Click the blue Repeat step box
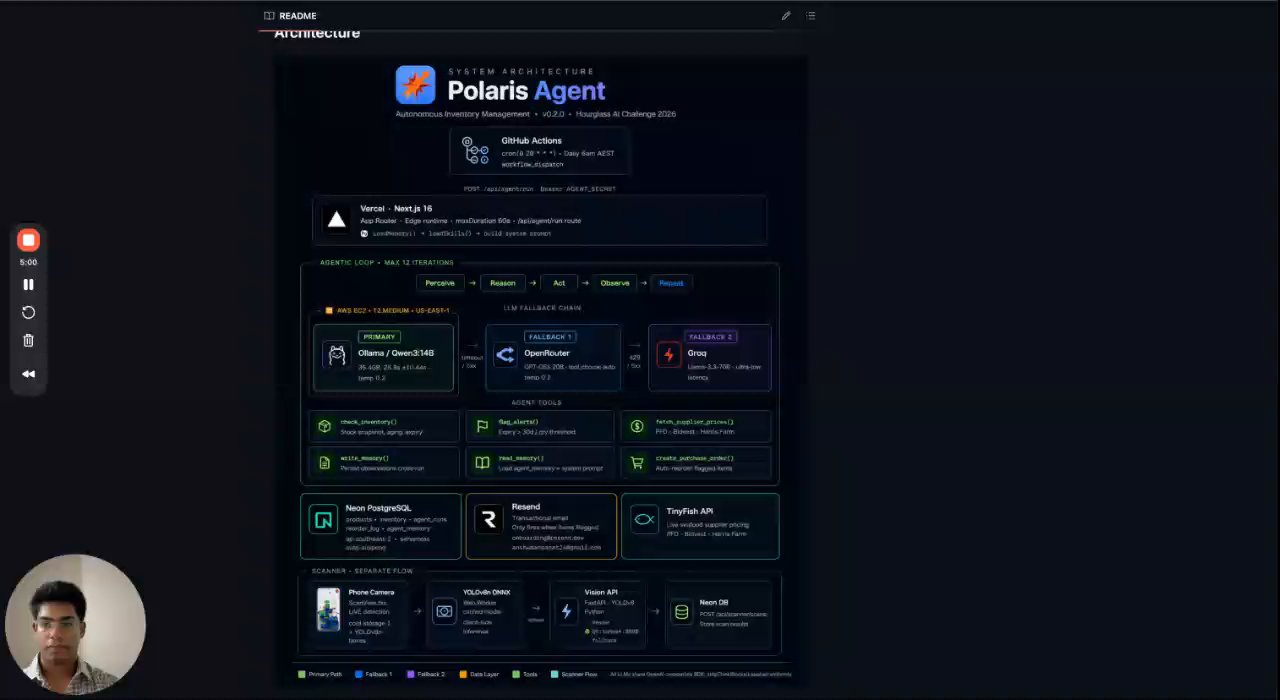The height and width of the screenshot is (700, 1280). (x=671, y=283)
